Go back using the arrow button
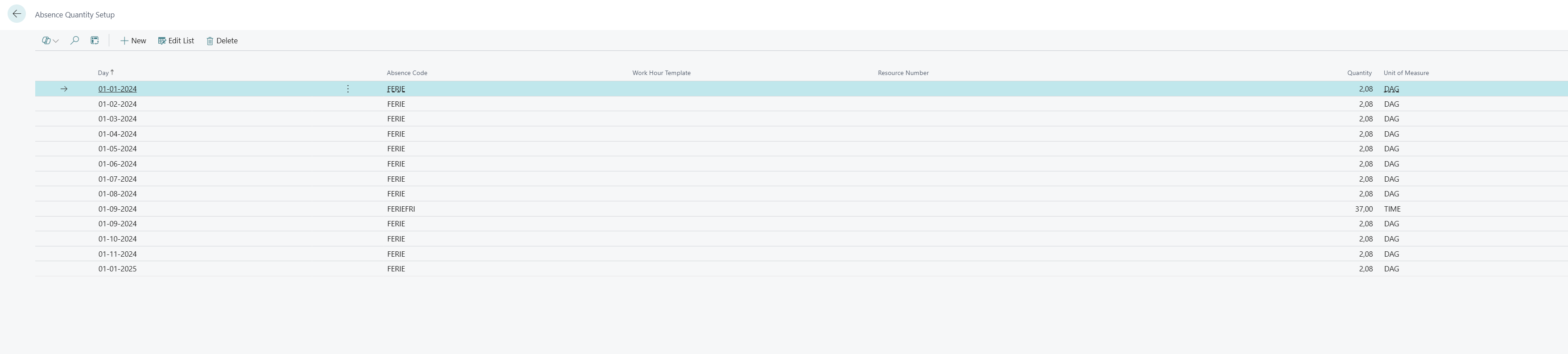 17,13
